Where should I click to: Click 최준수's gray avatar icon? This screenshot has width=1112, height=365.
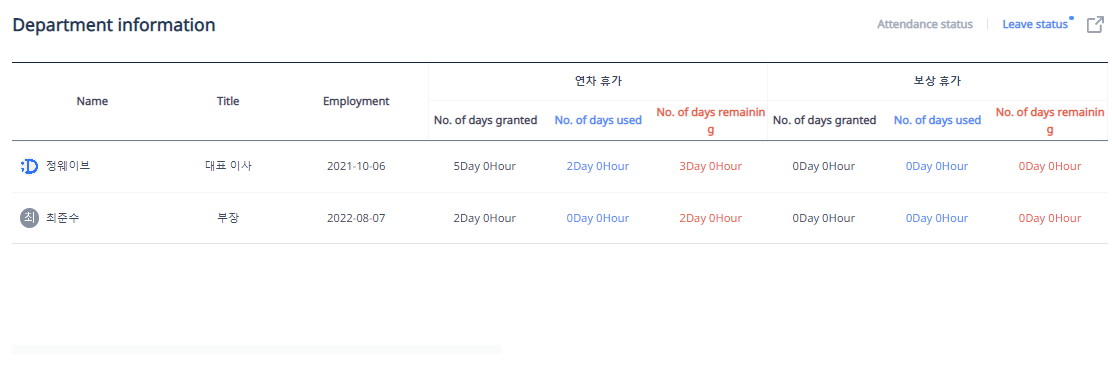(x=29, y=218)
